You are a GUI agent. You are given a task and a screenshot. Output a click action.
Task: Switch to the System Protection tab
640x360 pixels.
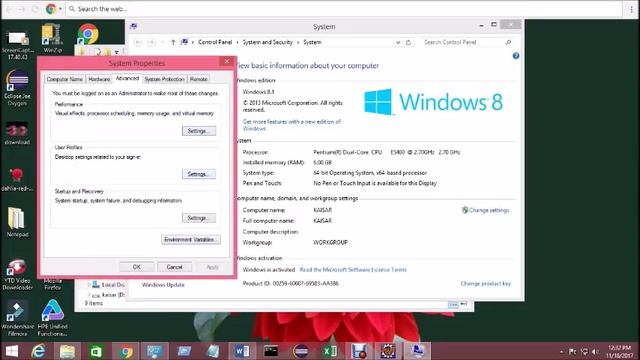tap(165, 79)
